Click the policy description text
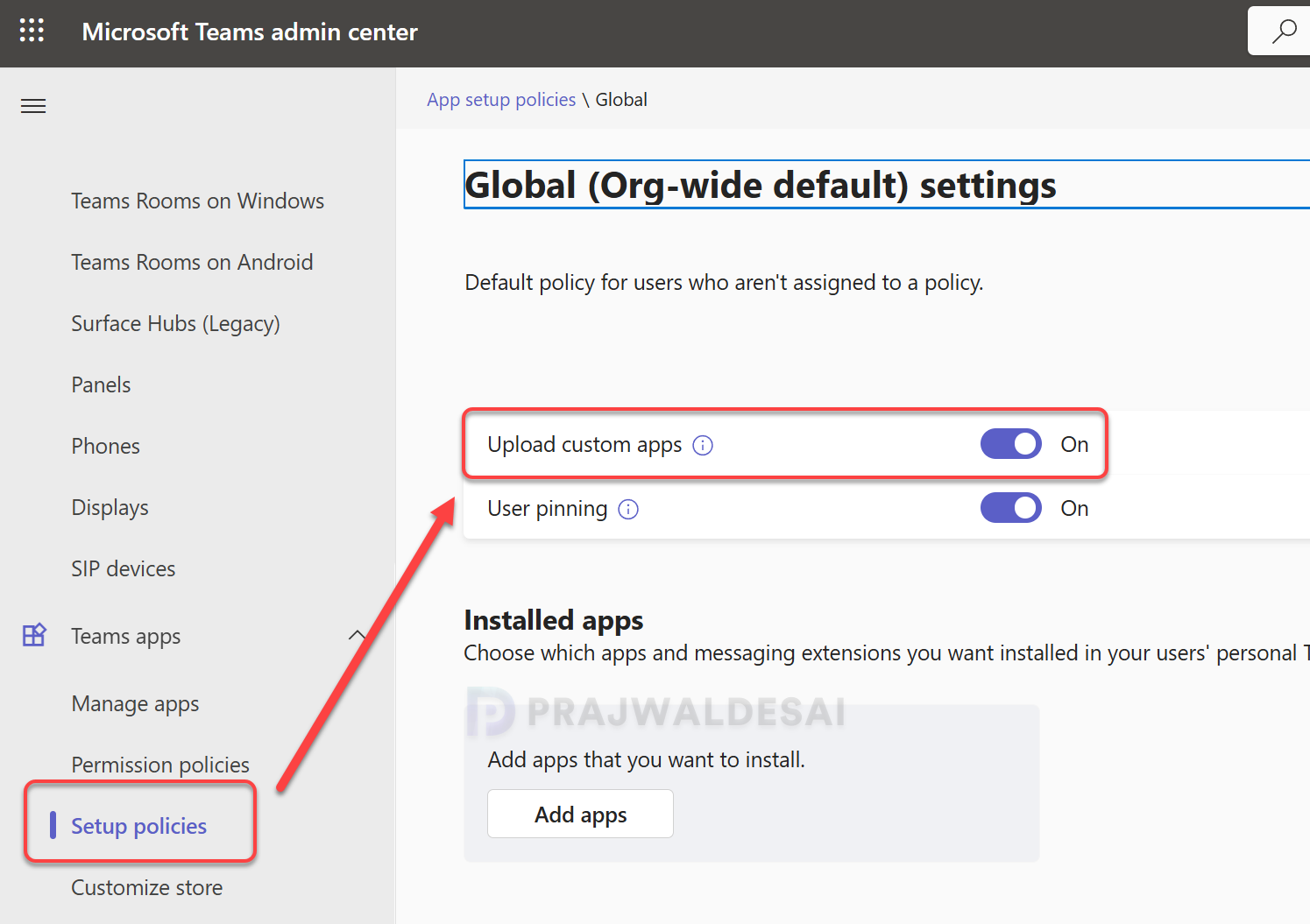The height and width of the screenshot is (924, 1310). tap(724, 283)
